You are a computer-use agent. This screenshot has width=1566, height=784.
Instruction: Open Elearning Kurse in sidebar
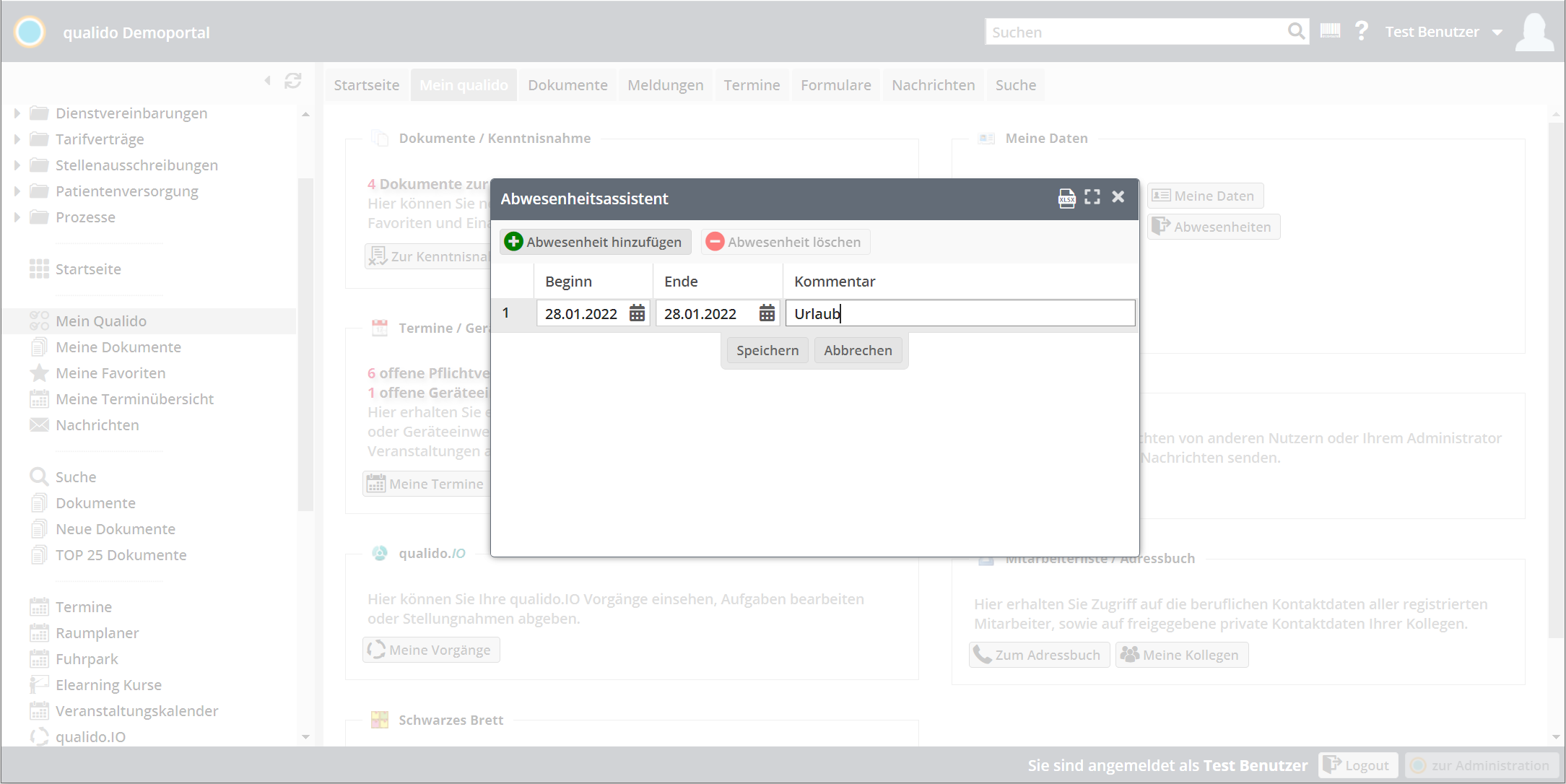coord(108,685)
